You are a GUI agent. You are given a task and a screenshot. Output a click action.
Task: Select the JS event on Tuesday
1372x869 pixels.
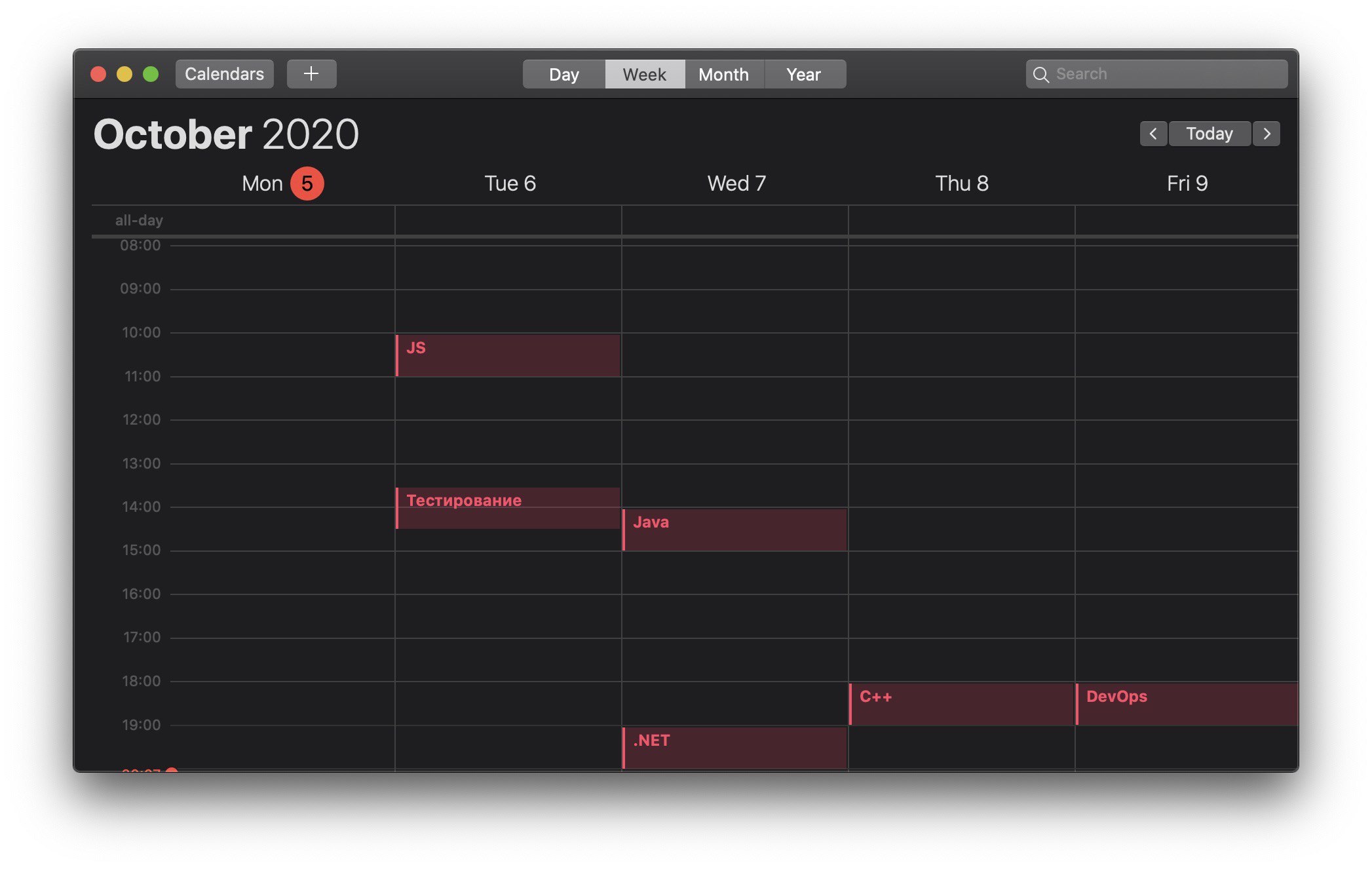[508, 355]
